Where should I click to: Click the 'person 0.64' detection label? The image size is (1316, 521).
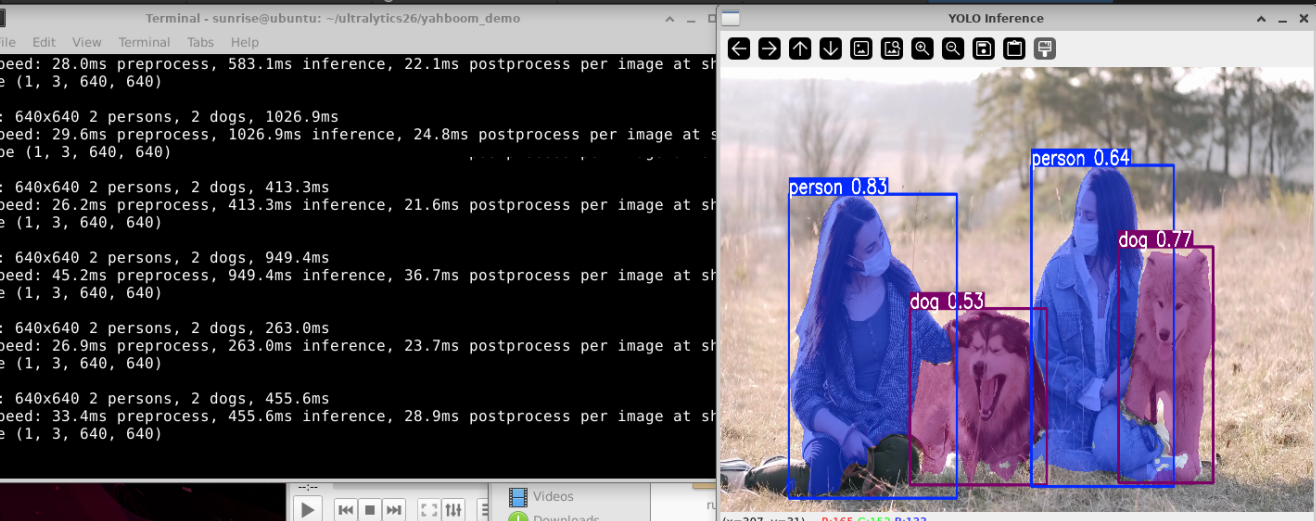click(x=1080, y=158)
